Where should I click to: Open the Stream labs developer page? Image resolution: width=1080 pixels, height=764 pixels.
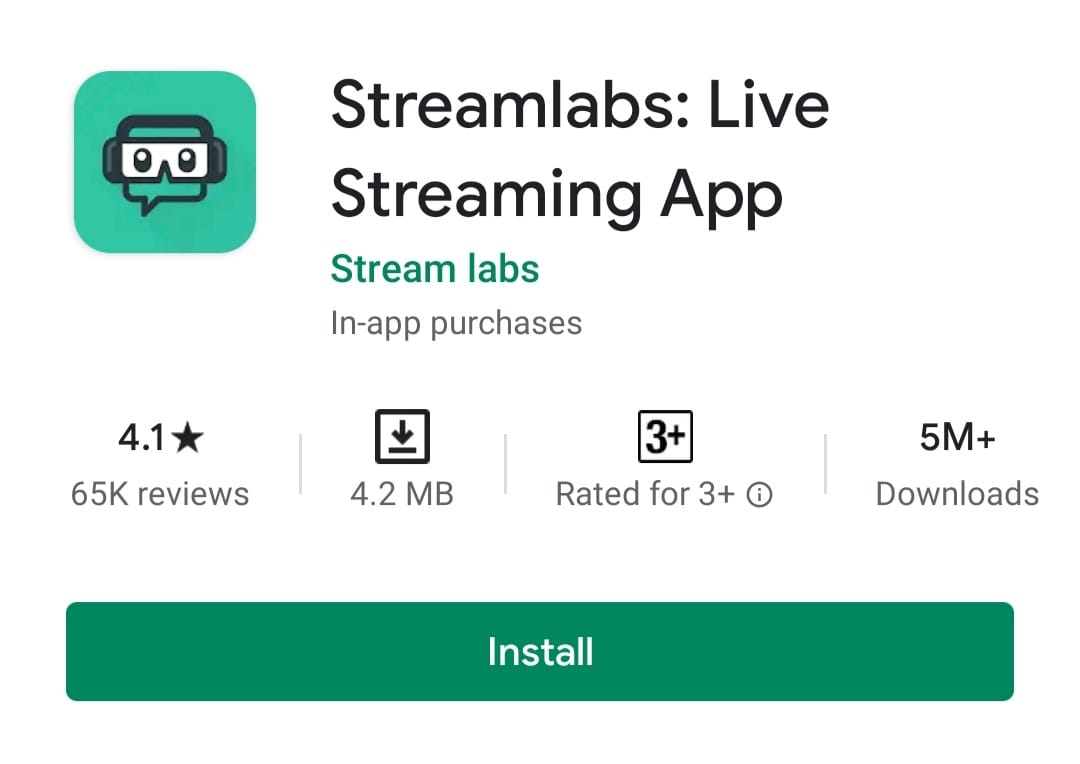435,269
